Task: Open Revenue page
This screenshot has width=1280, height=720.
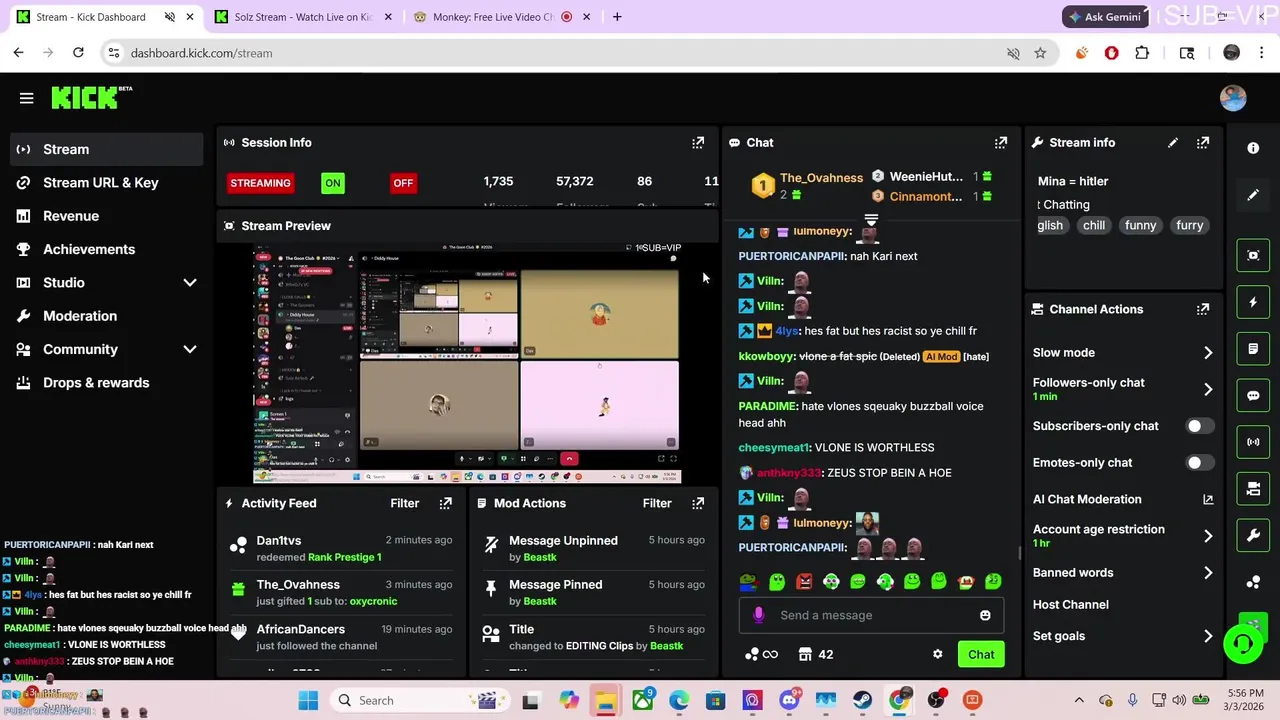Action: pyautogui.click(x=105, y=216)
